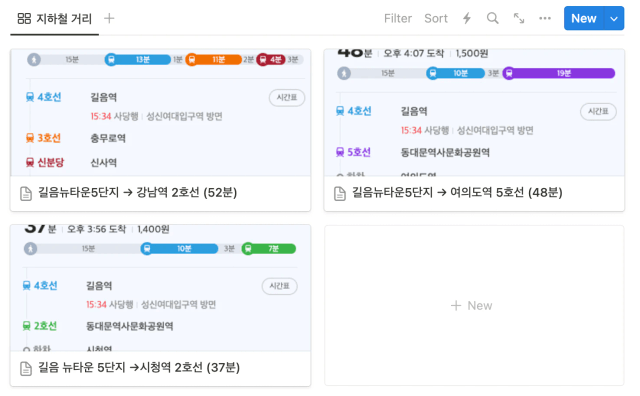Click walking icon in 시청역 route bar
Viewport: 640px width, 396px height.
tap(30, 249)
